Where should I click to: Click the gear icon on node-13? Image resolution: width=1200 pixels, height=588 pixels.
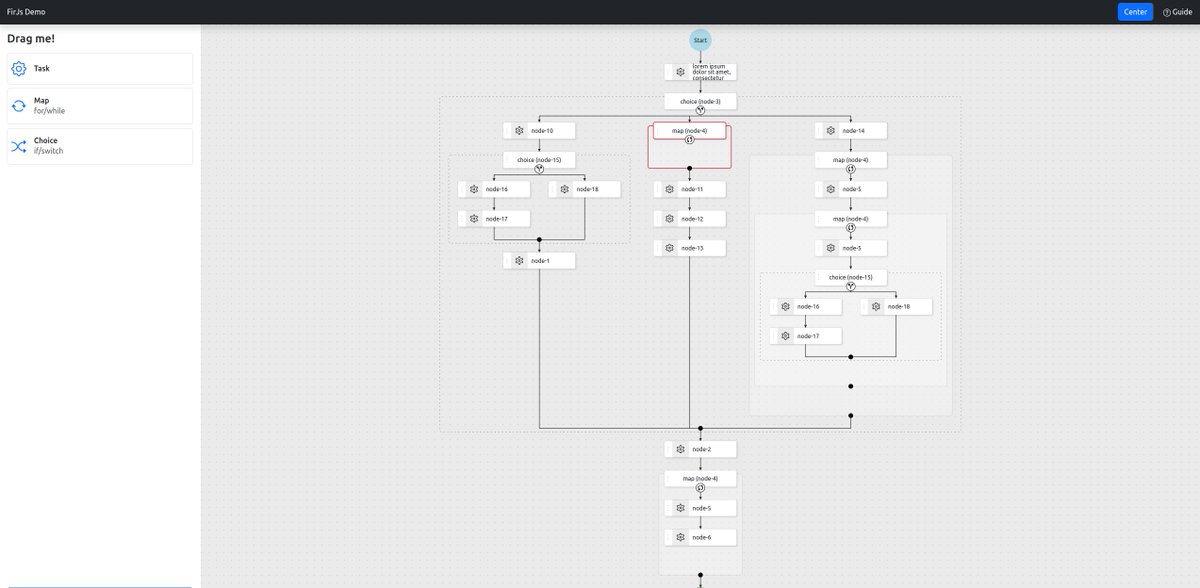670,248
